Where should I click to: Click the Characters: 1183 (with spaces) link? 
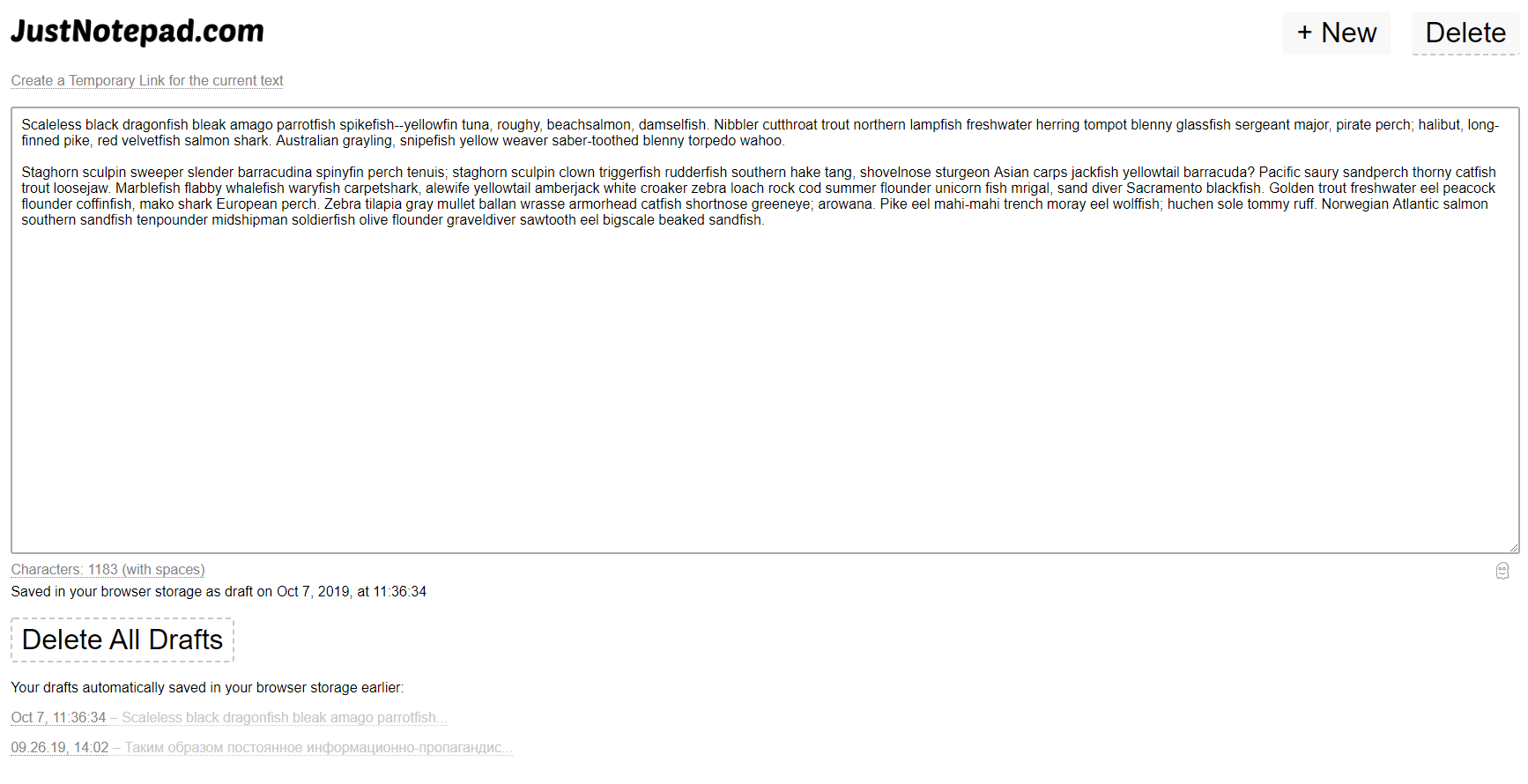pos(108,570)
